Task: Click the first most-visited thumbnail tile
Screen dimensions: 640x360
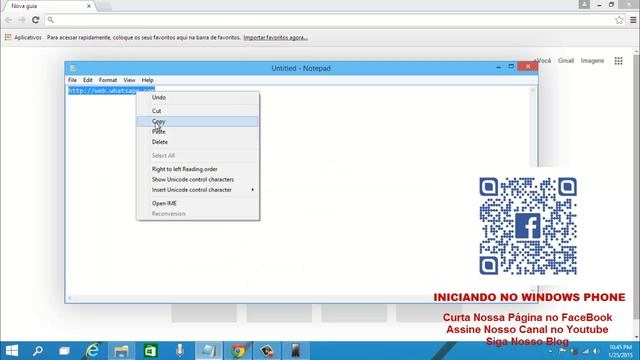Action: point(204,313)
